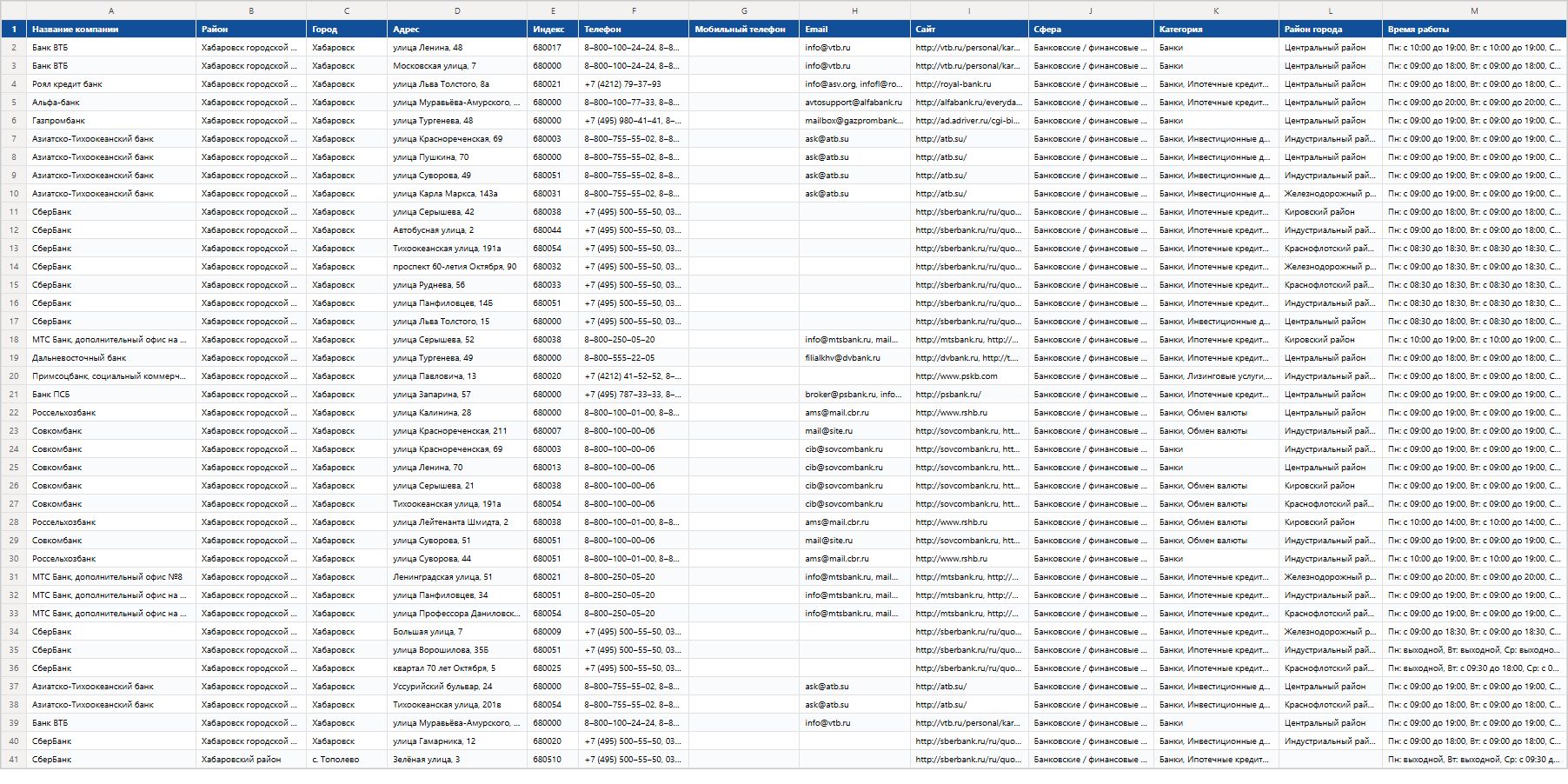Select address 'улица Пушкина, 70'
Image resolution: width=1568 pixels, height=784 pixels.
pos(457,157)
